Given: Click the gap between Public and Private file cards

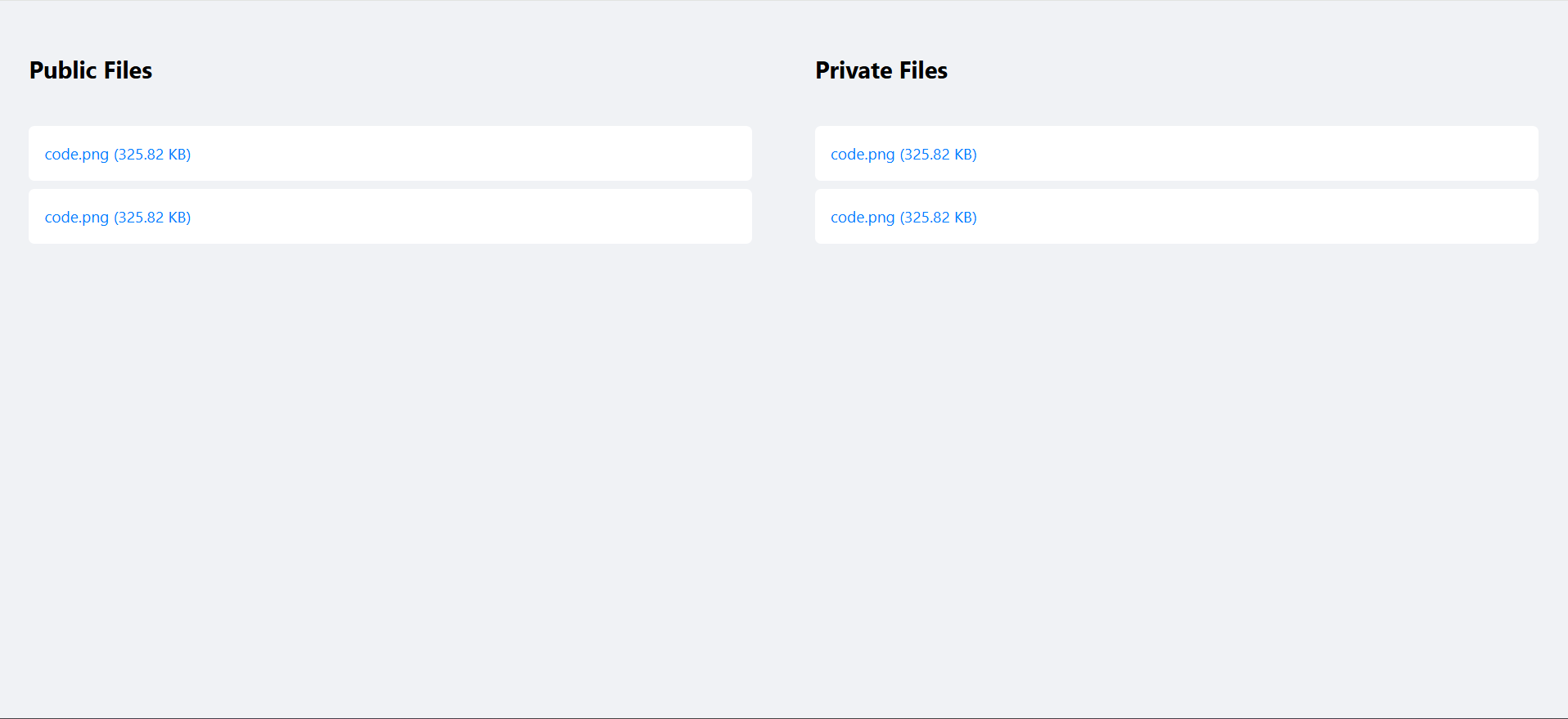Looking at the screenshot, I should 783,185.
